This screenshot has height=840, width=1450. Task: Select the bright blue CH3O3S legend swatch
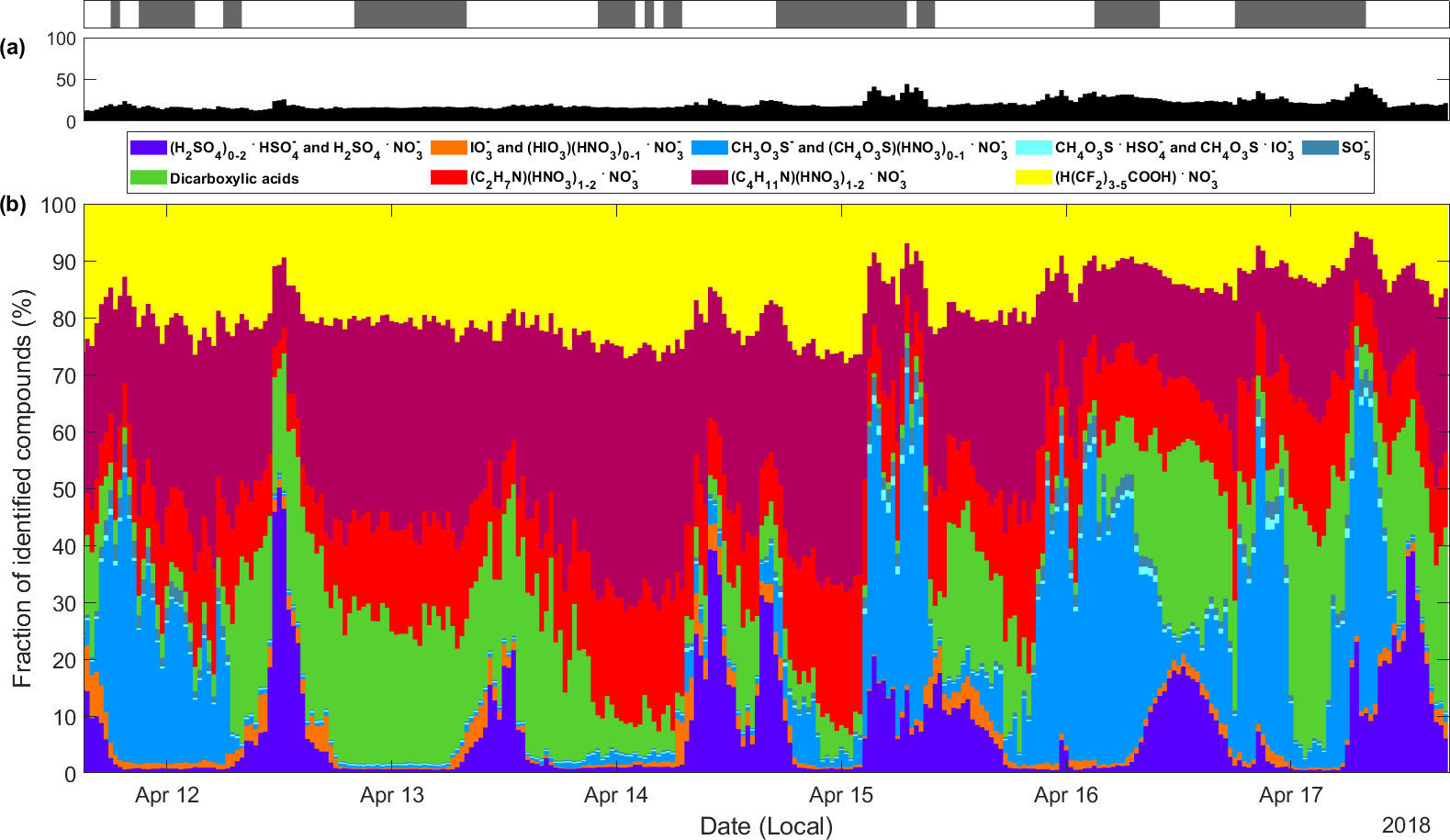(x=709, y=148)
